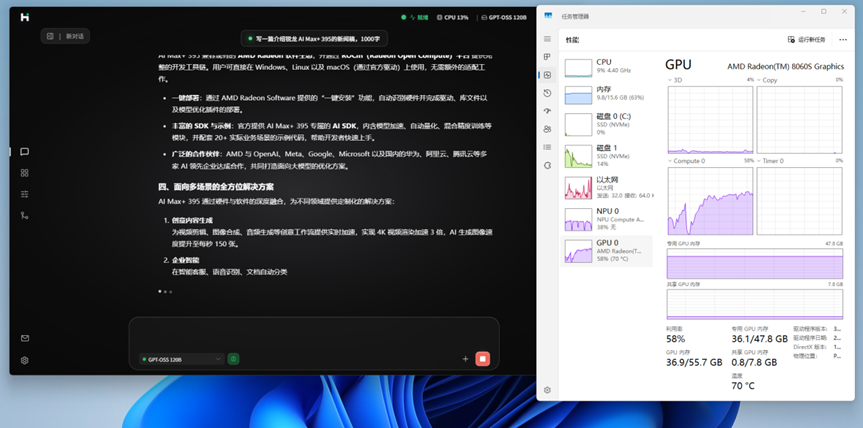Open the Task Manager hamburger navigation menu
The width and height of the screenshot is (863, 428).
click(x=547, y=39)
